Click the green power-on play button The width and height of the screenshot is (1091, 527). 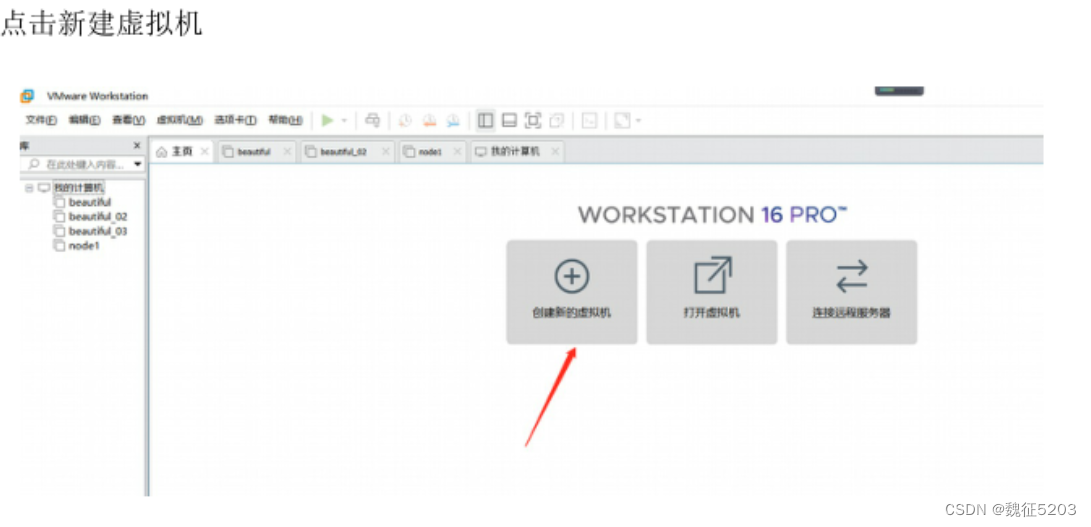327,120
